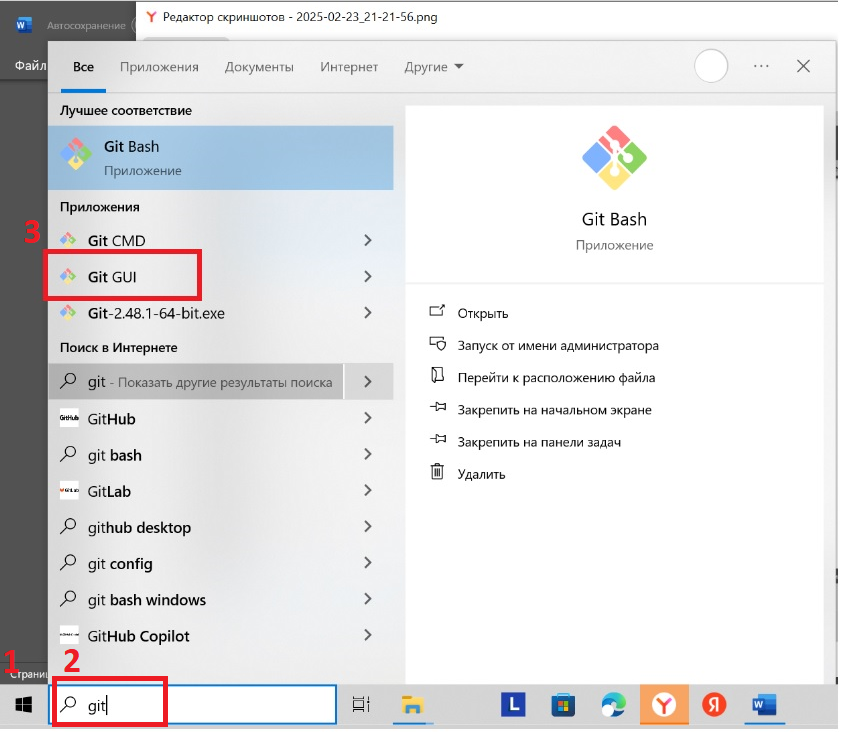Switch to Документы search tab
842x732 pixels.
coord(259,67)
